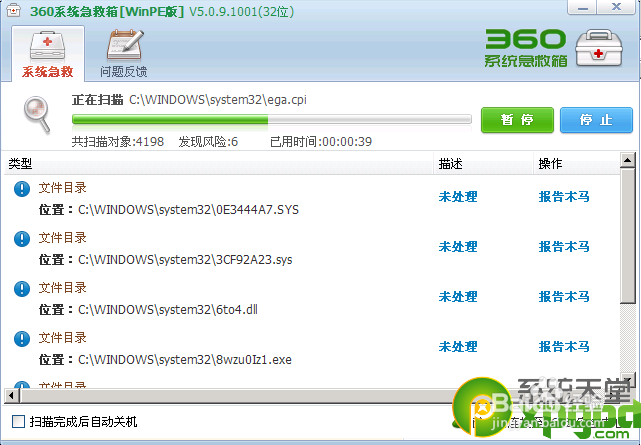Click the horizontal scrollbar thumb
This screenshot has width=641, height=445.
pyautogui.click(x=262, y=395)
